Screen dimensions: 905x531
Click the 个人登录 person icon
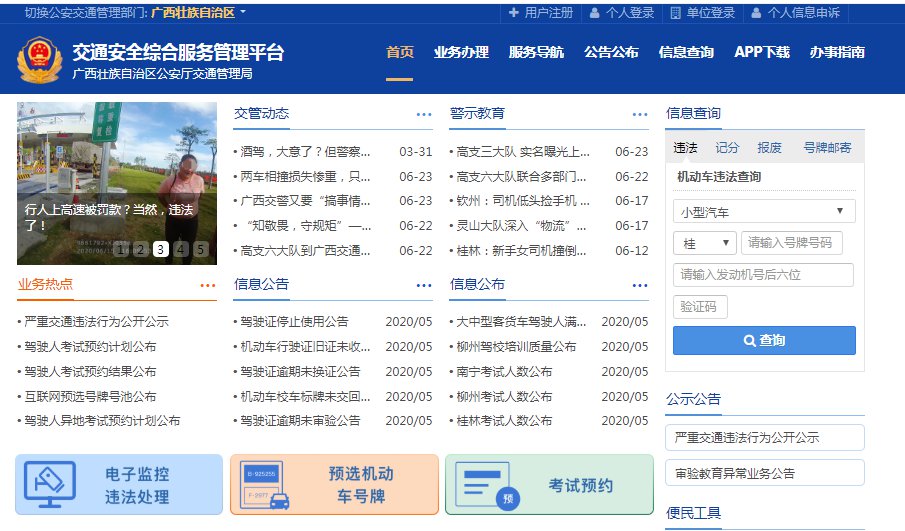point(594,13)
